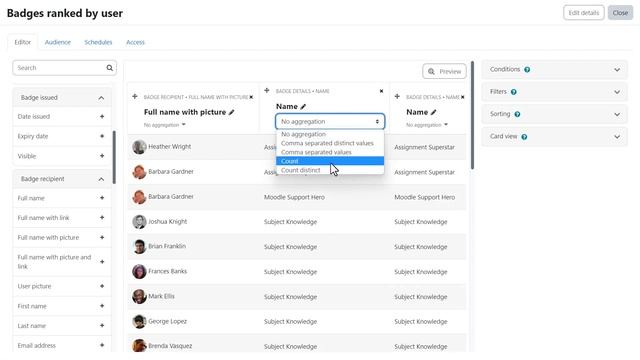
Task: Add the plain Full name column
Action: coord(102,198)
